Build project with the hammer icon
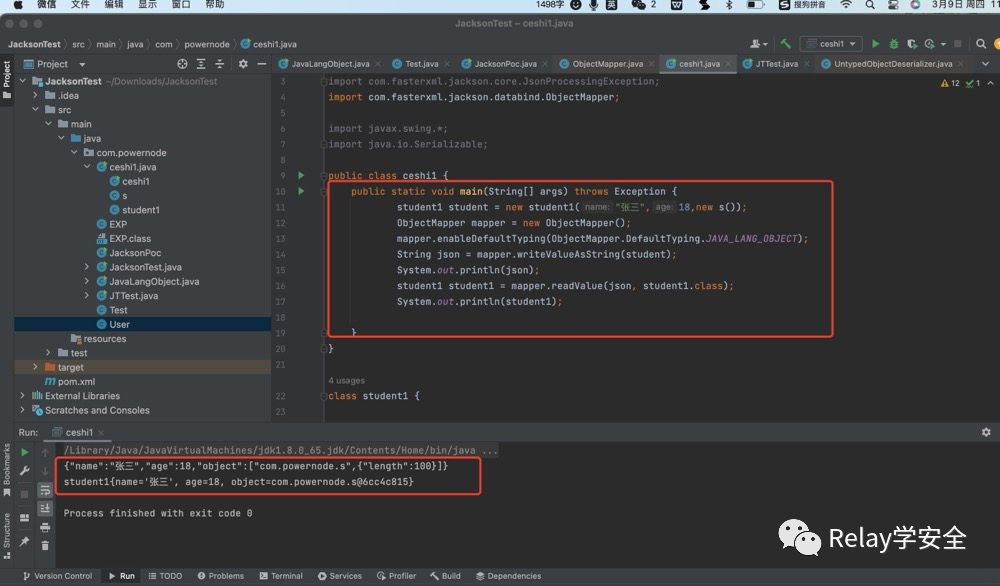Image resolution: width=1000 pixels, height=586 pixels. (785, 44)
